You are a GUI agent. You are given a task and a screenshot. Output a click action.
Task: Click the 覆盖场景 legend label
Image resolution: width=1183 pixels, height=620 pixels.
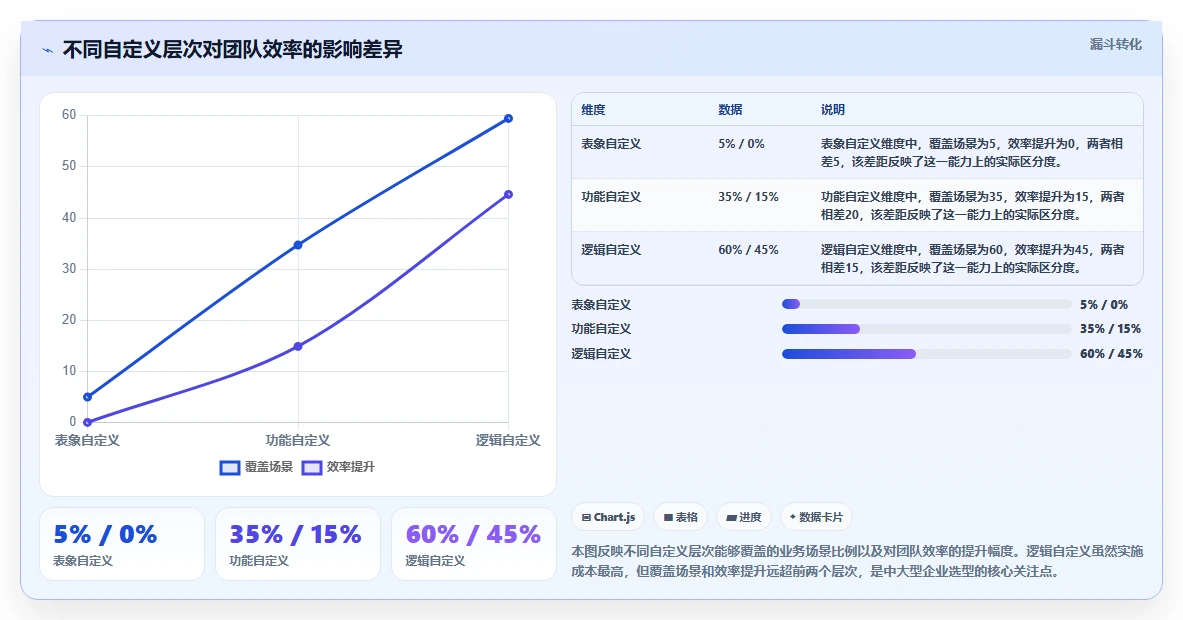click(x=269, y=467)
